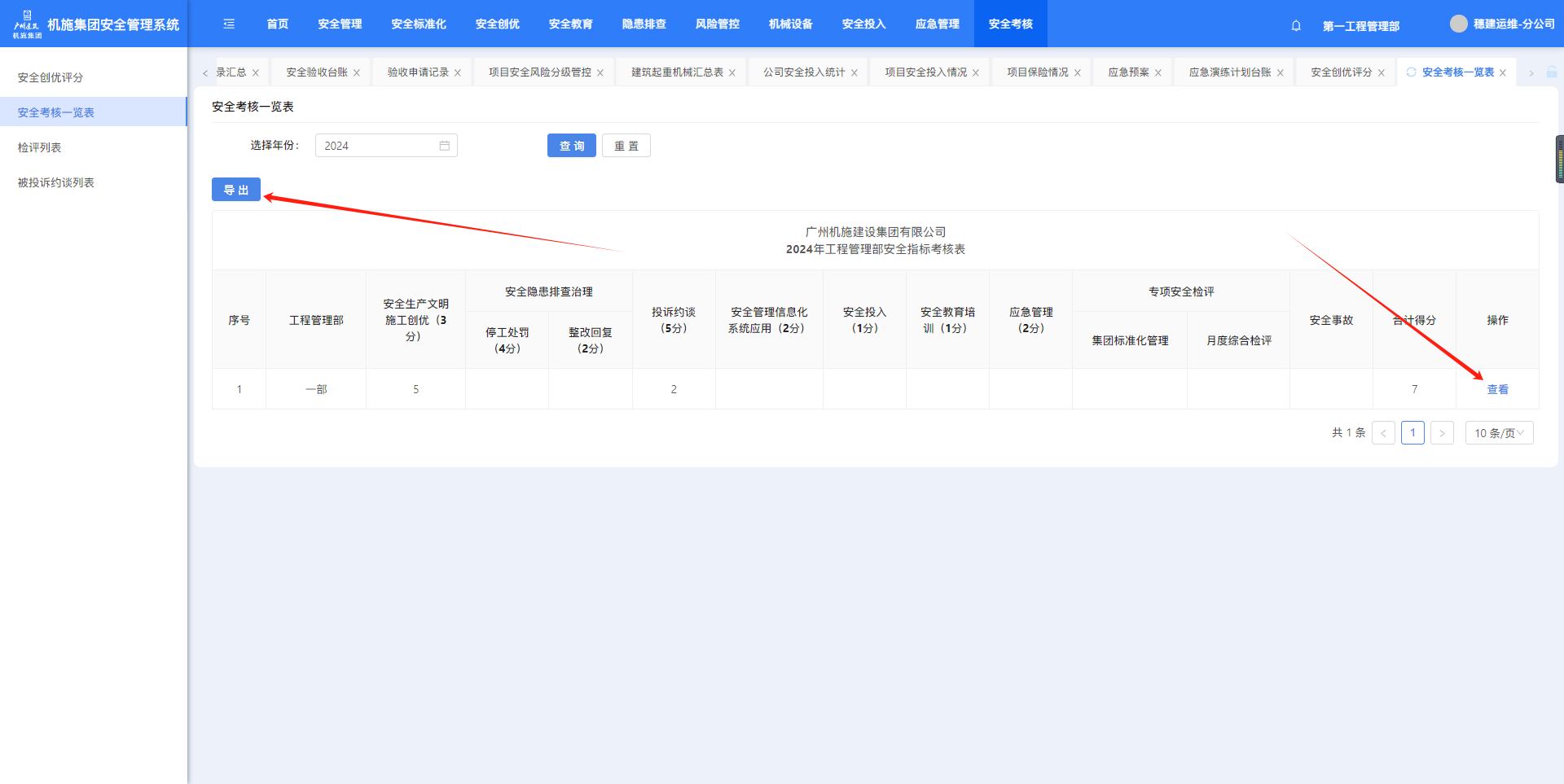Open the 10 条/页 page size dropdown

pyautogui.click(x=1499, y=433)
